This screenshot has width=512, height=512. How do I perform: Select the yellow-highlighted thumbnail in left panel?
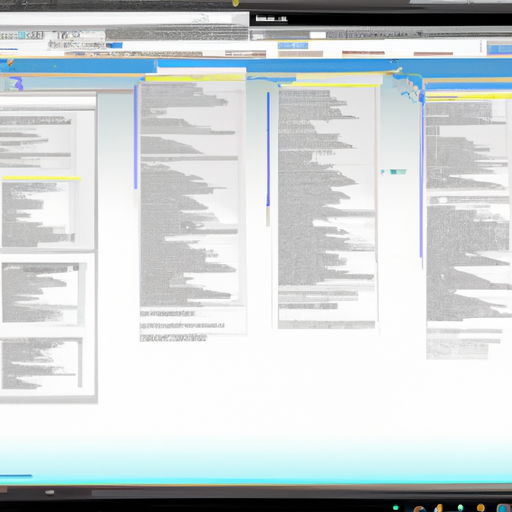pyautogui.click(x=38, y=214)
